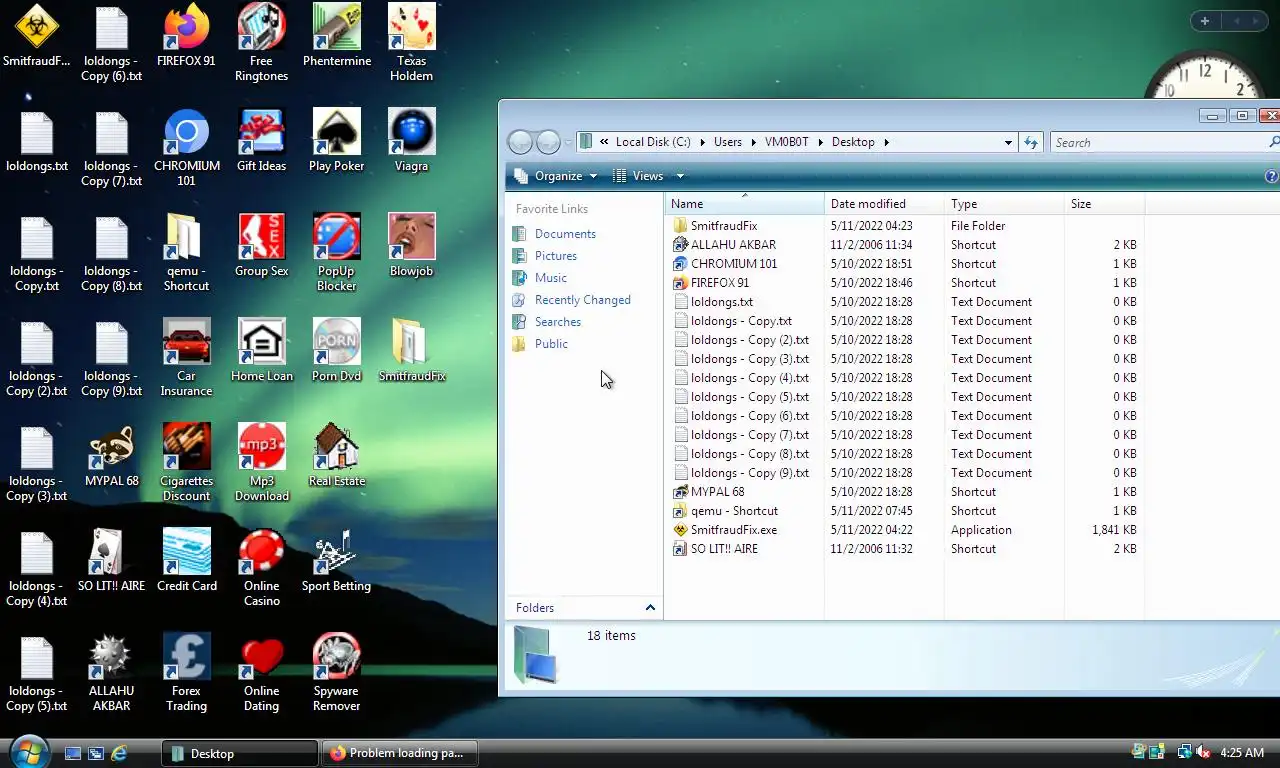Select Credit Card desktop shortcut
1280x768 pixels.
pos(186,561)
